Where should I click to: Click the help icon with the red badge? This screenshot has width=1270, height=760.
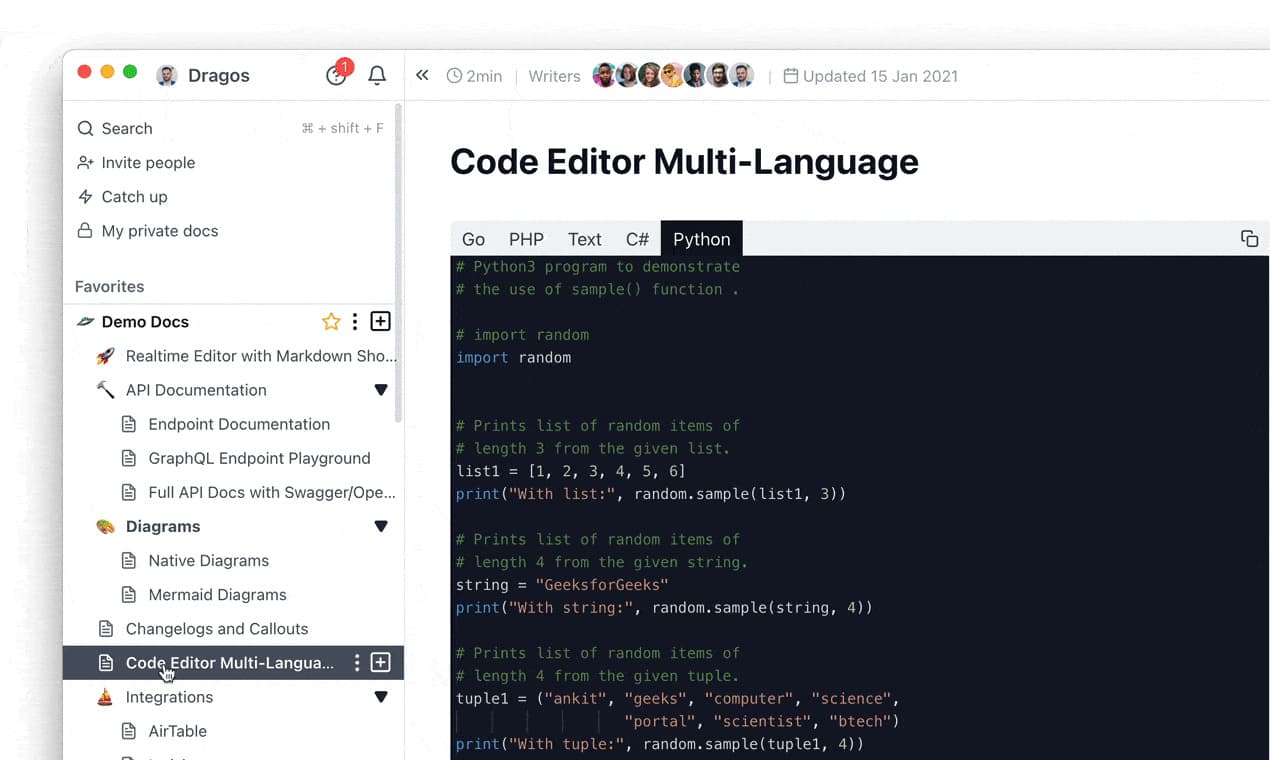tap(337, 75)
